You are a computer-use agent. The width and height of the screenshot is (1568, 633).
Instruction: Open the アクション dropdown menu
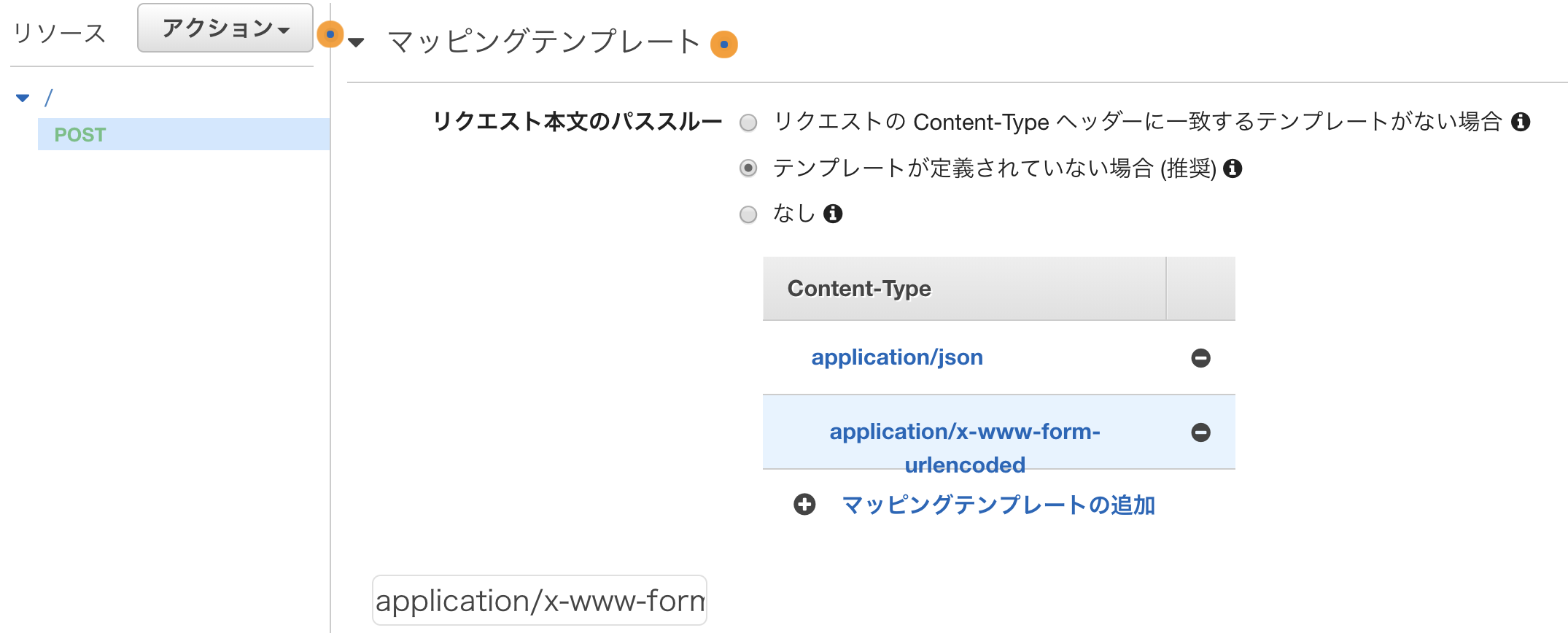[225, 28]
